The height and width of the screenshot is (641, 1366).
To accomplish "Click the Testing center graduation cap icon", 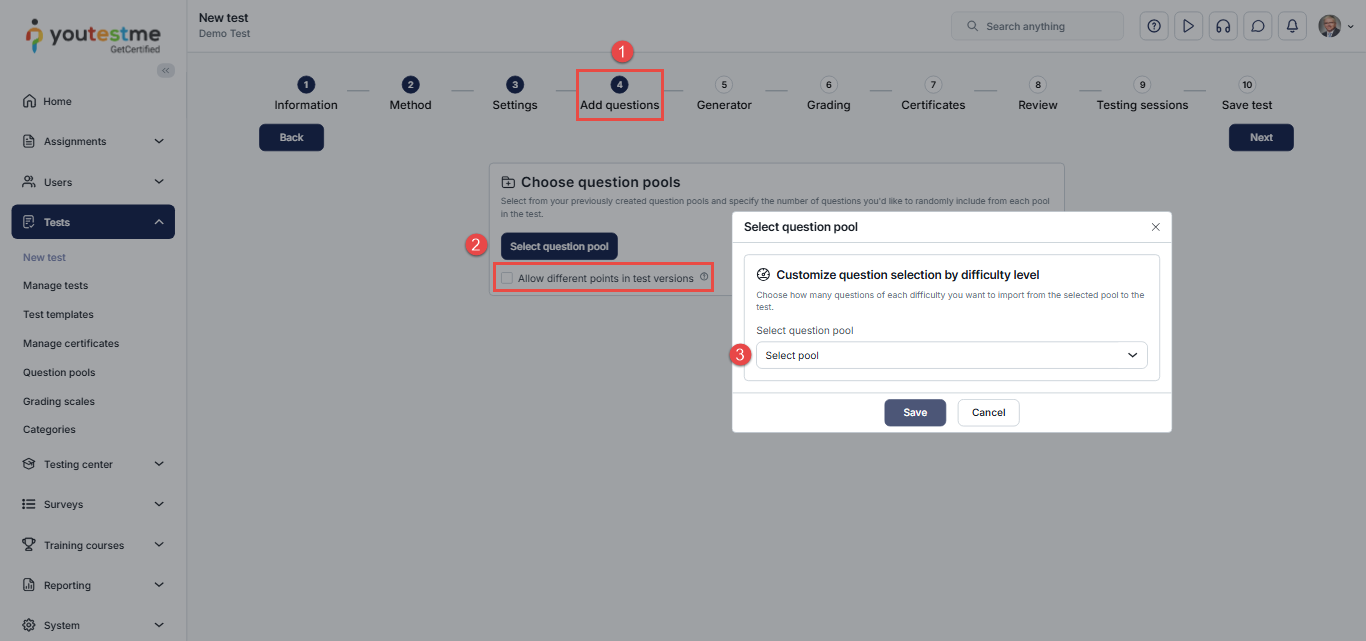I will tap(29, 464).
